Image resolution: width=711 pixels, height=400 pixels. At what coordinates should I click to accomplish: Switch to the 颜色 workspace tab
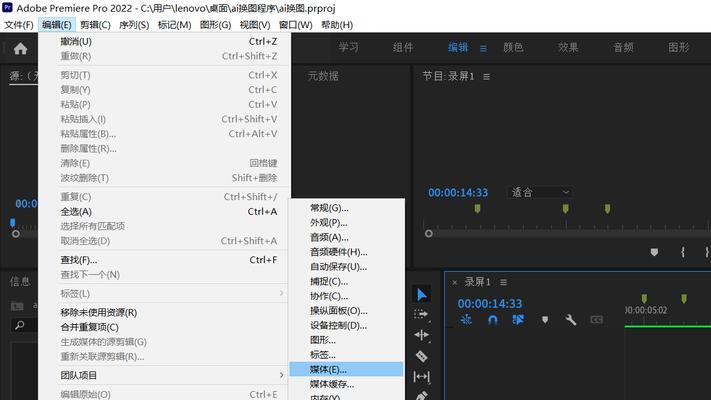click(x=513, y=48)
